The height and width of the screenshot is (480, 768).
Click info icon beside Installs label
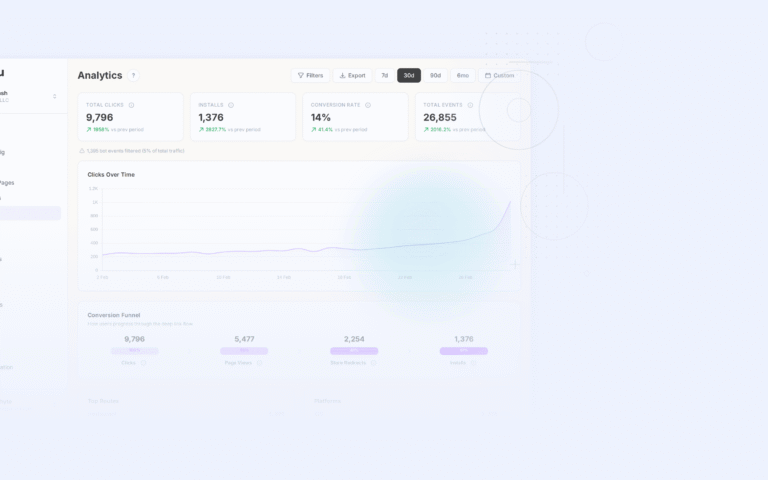coord(231,105)
